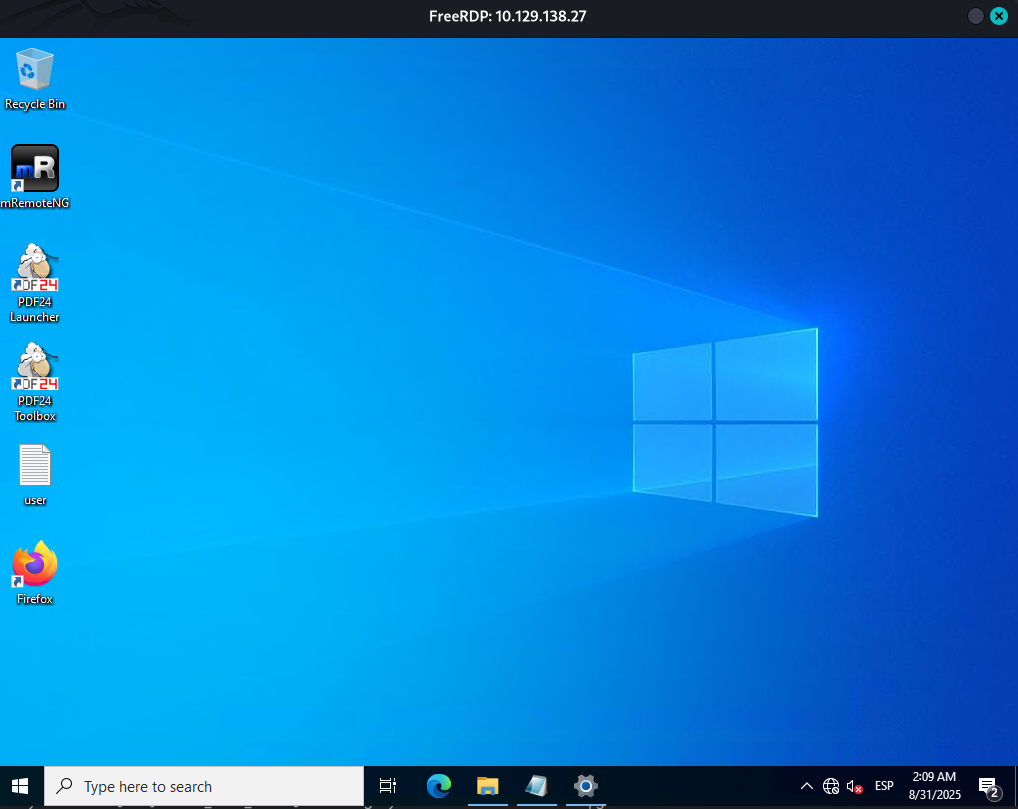Open the Settings gear on taskbar

[586, 786]
